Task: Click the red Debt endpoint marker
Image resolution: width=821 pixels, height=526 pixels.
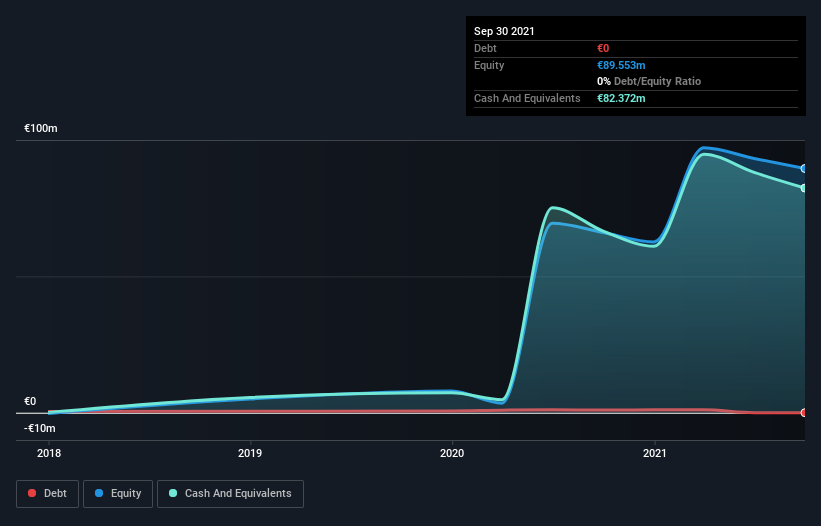Action: [x=804, y=412]
